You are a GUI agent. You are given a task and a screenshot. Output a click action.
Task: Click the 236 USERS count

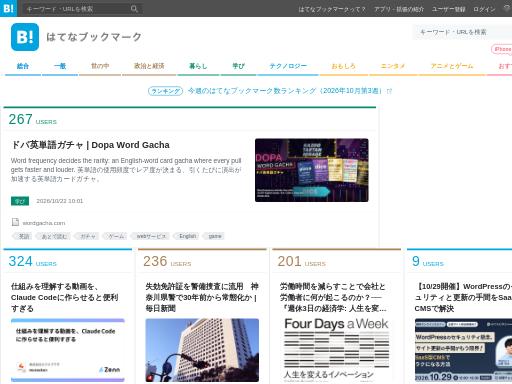coord(167,262)
